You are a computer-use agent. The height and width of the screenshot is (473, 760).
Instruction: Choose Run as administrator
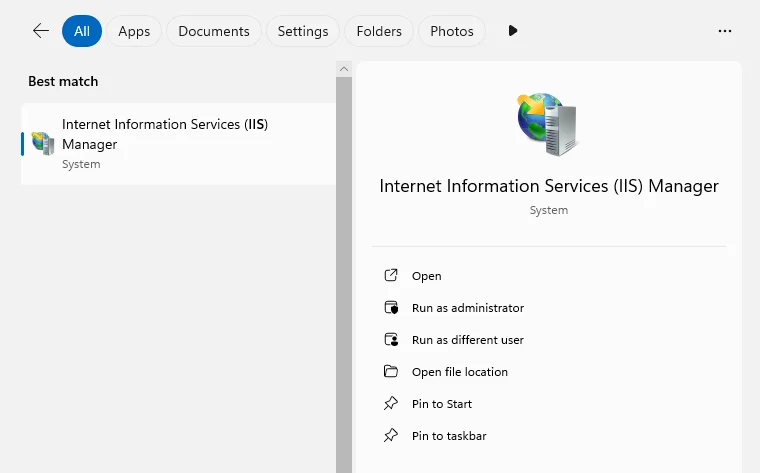pyautogui.click(x=467, y=308)
